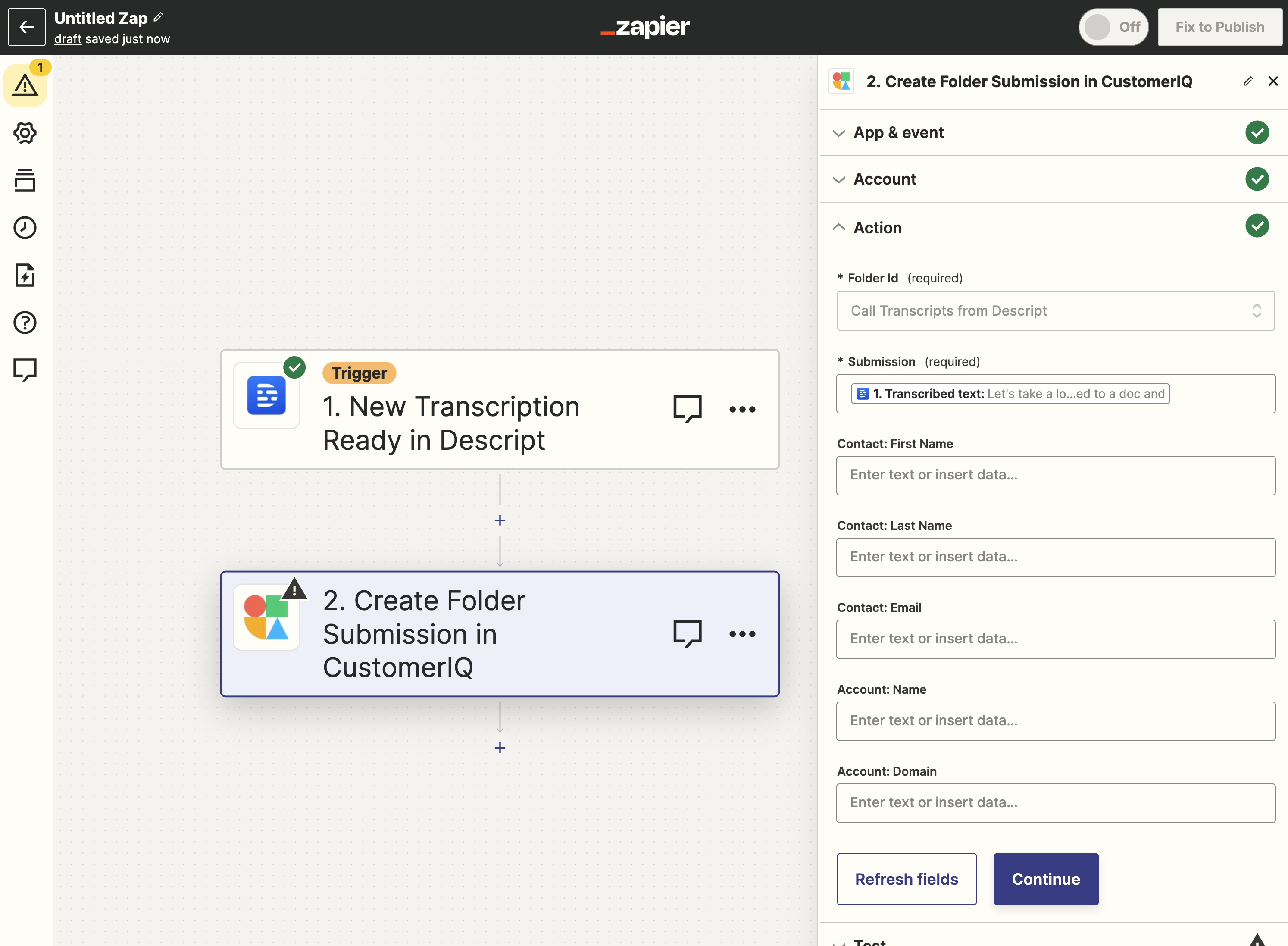Open Zap settings gear in sidebar
The width and height of the screenshot is (1288, 946).
[x=25, y=133]
